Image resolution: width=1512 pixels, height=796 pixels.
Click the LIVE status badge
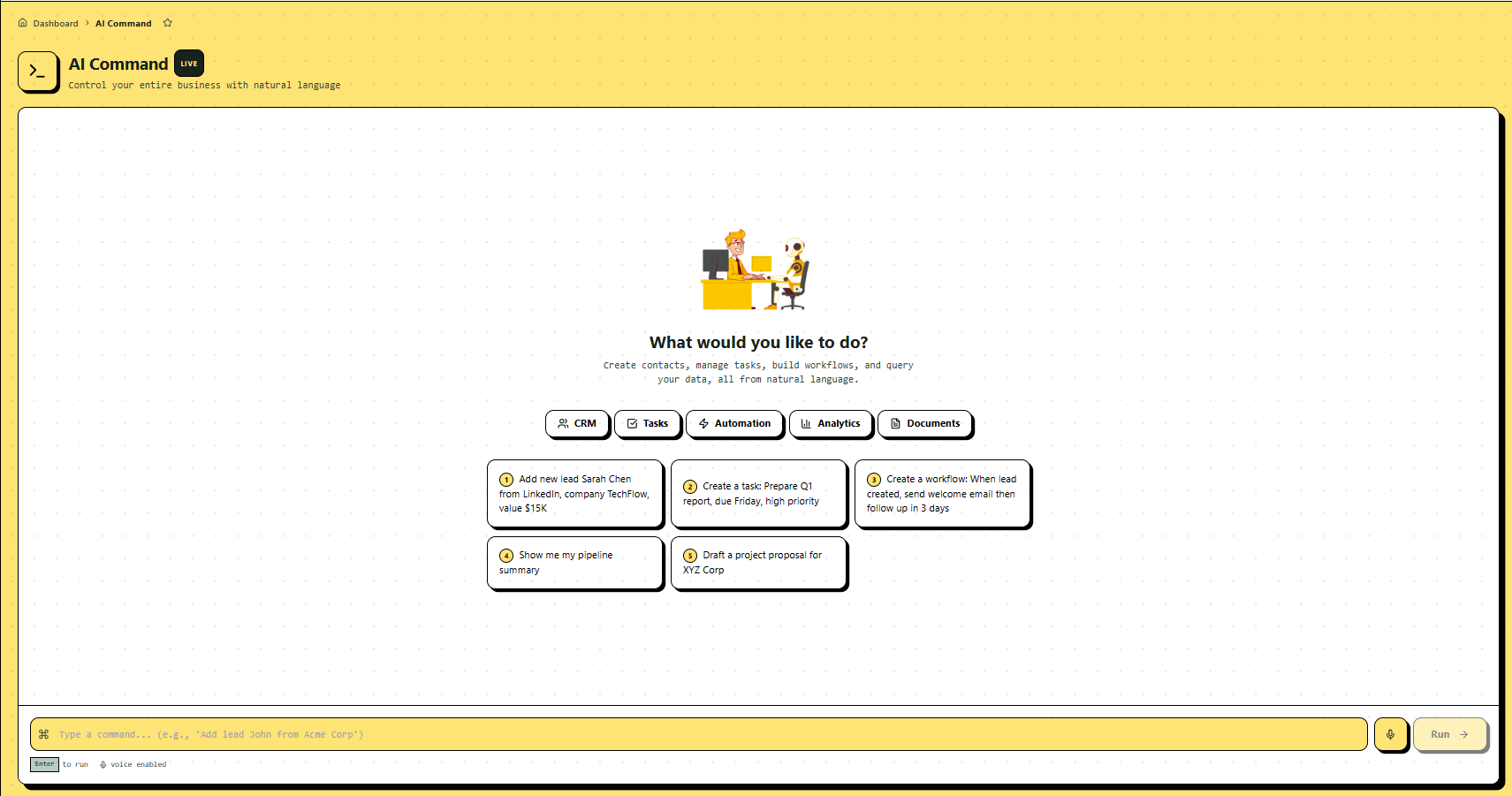pos(189,64)
